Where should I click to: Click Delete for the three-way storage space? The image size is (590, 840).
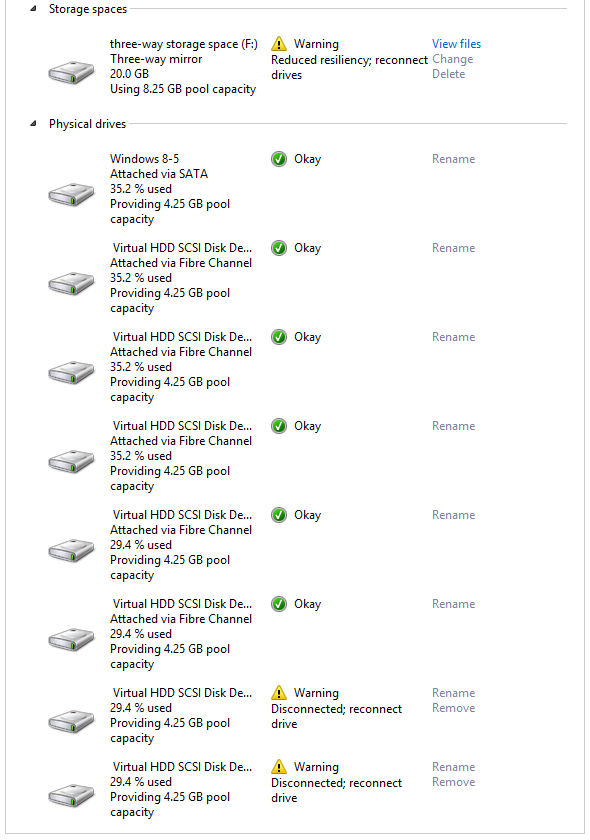449,74
